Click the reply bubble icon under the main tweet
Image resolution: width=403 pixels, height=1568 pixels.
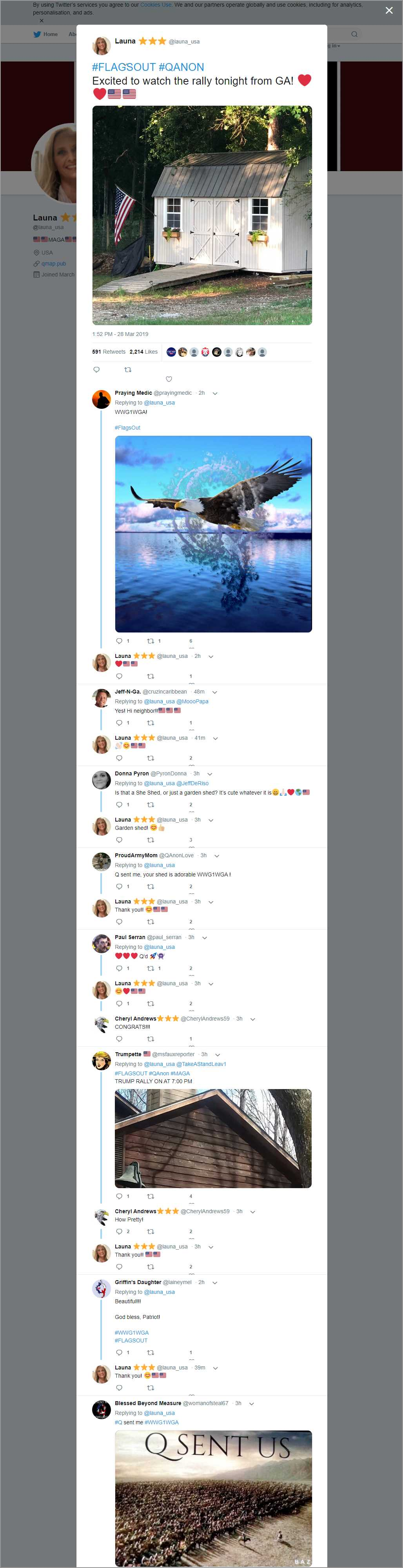pos(96,369)
